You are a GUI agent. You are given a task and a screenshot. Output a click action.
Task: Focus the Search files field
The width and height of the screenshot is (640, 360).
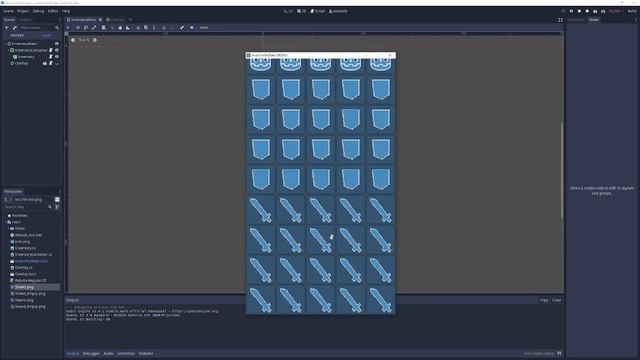click(x=26, y=207)
